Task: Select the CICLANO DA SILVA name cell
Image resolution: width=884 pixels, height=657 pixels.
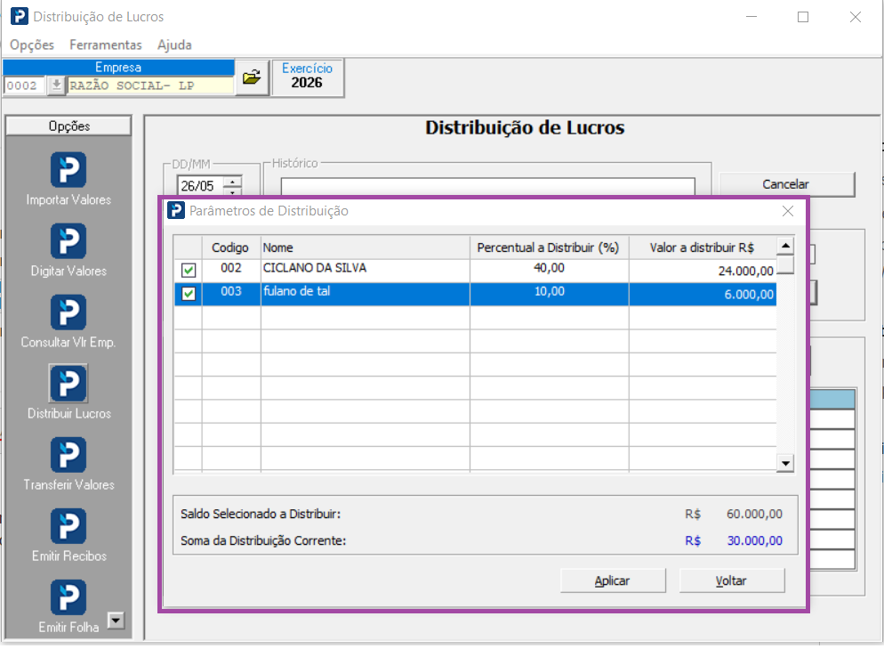Action: tap(365, 270)
